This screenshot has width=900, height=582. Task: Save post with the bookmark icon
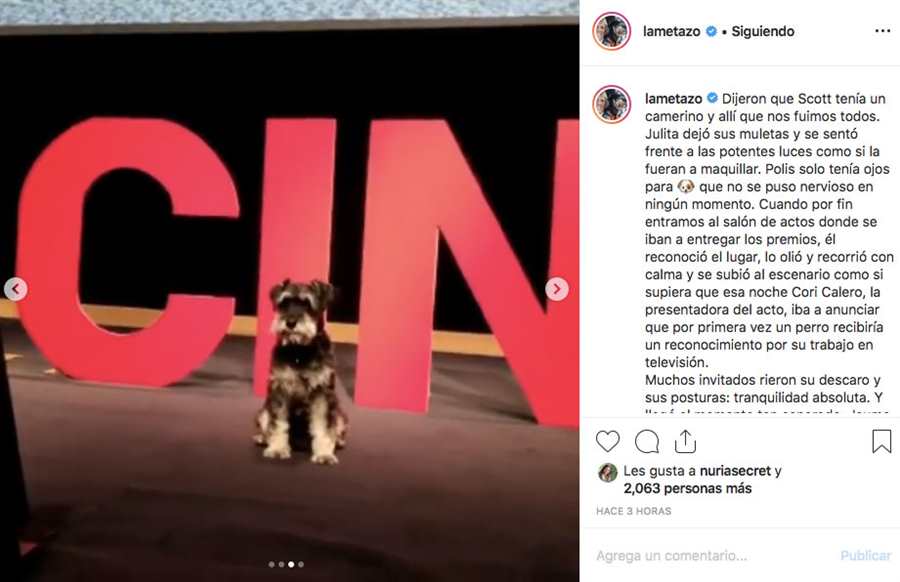click(x=881, y=441)
